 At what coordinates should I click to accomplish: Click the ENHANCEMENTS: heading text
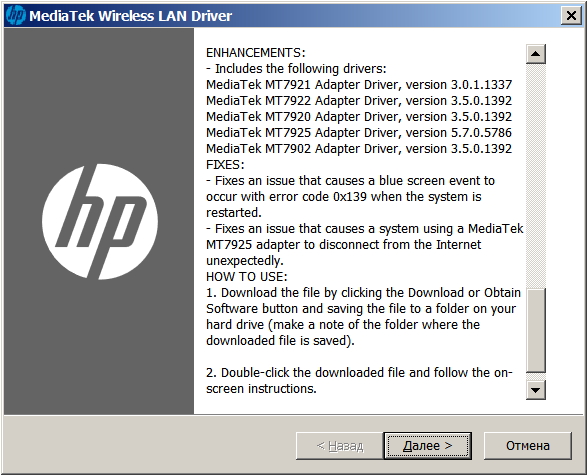pyautogui.click(x=256, y=53)
